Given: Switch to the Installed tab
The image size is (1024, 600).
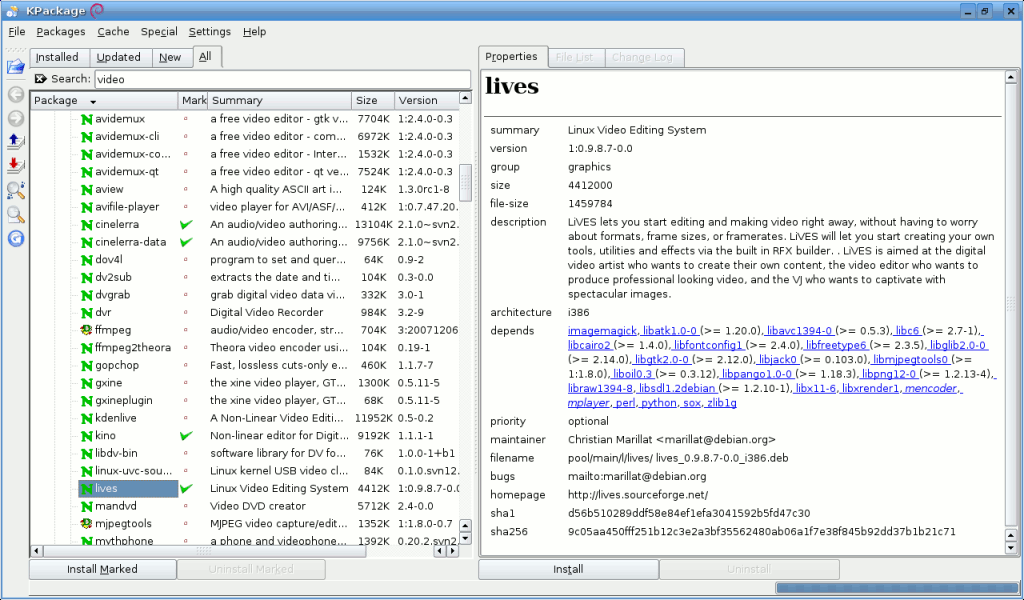Looking at the screenshot, I should (59, 57).
